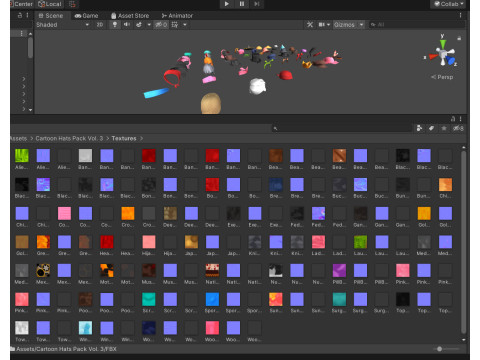
Task: Select the pink Woo... texture thumbnail
Action: click(x=212, y=328)
